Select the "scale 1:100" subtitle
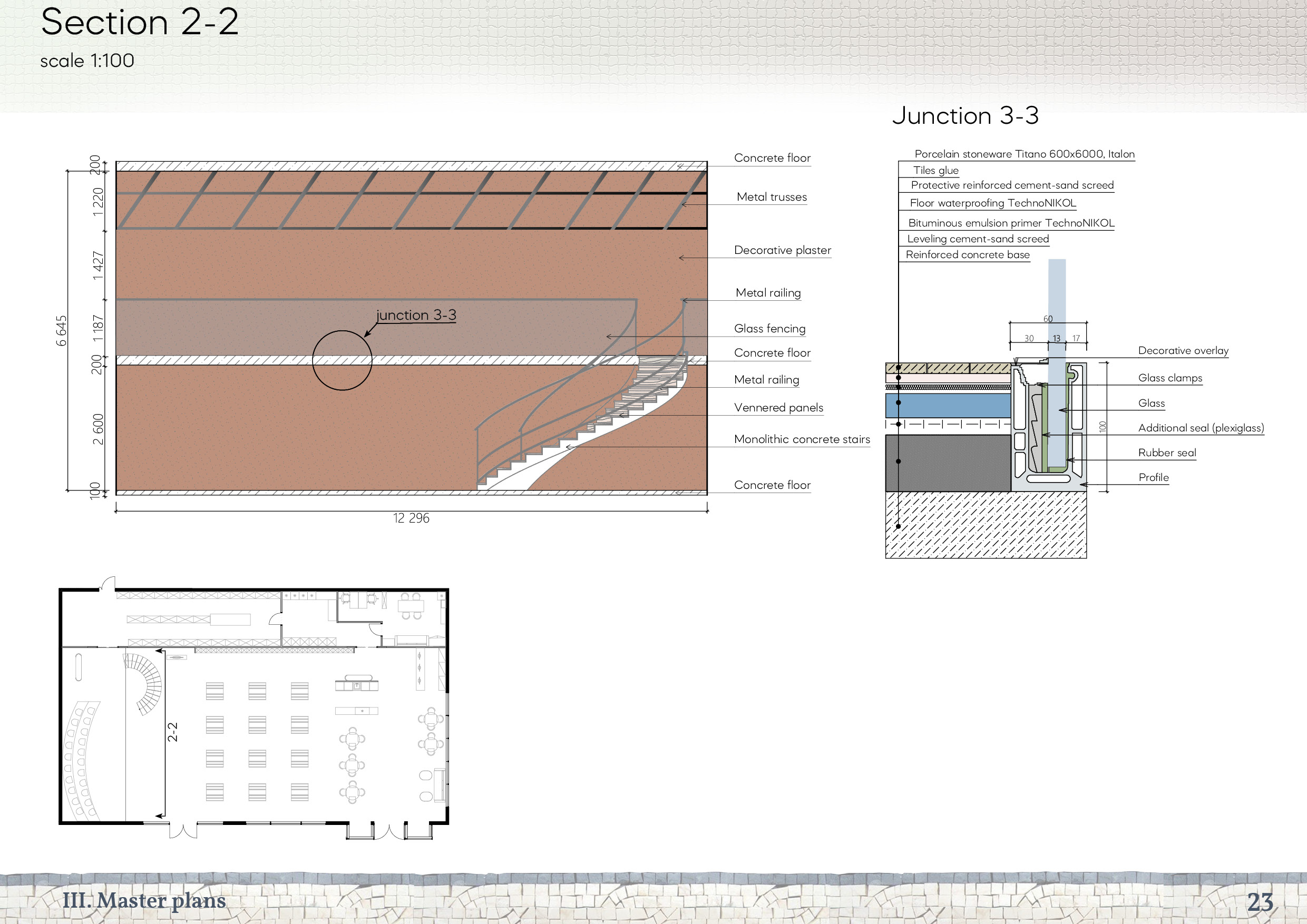This screenshot has width=1307, height=924. pyautogui.click(x=87, y=61)
